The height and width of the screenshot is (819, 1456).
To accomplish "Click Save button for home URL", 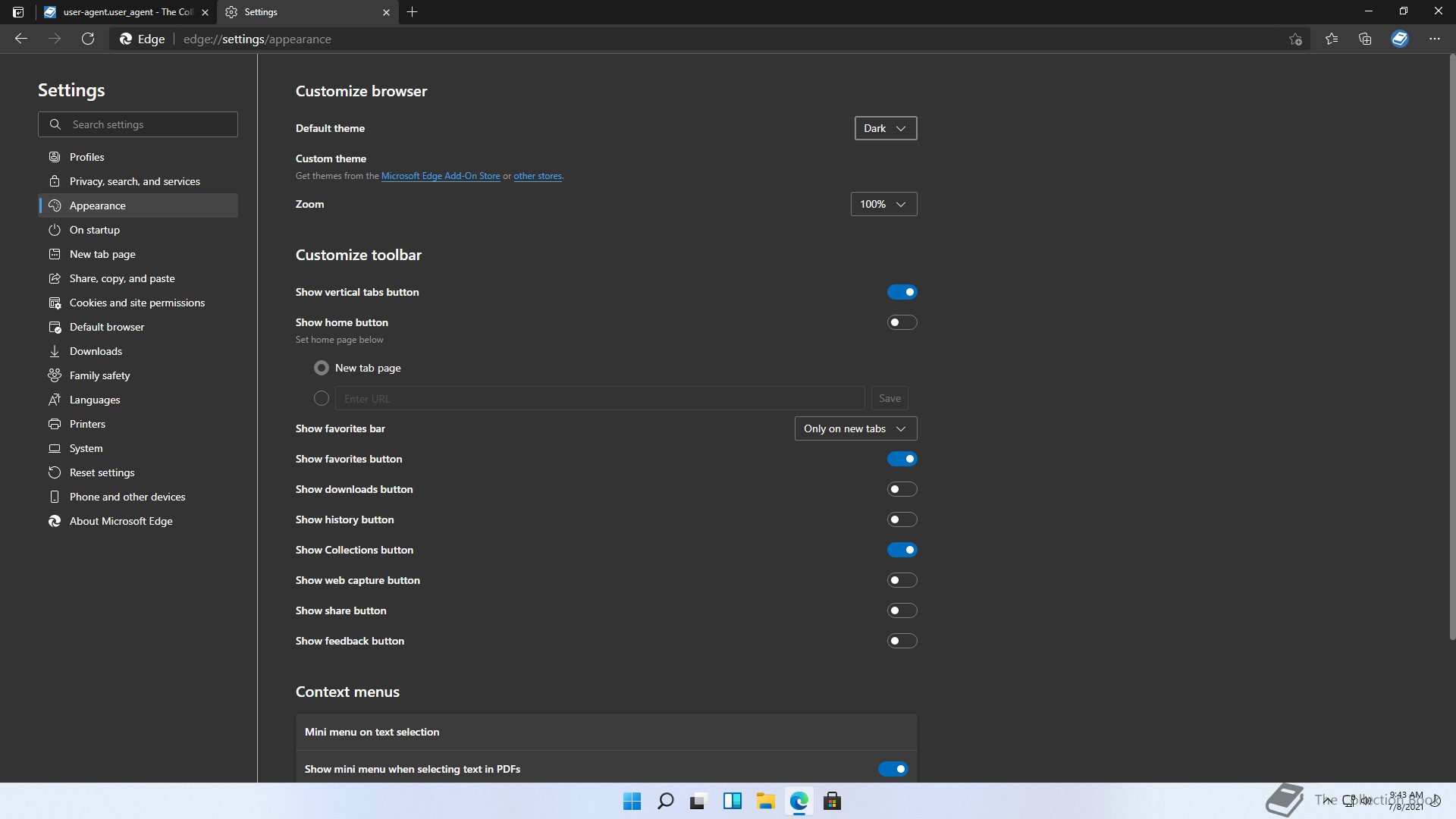I will (890, 398).
